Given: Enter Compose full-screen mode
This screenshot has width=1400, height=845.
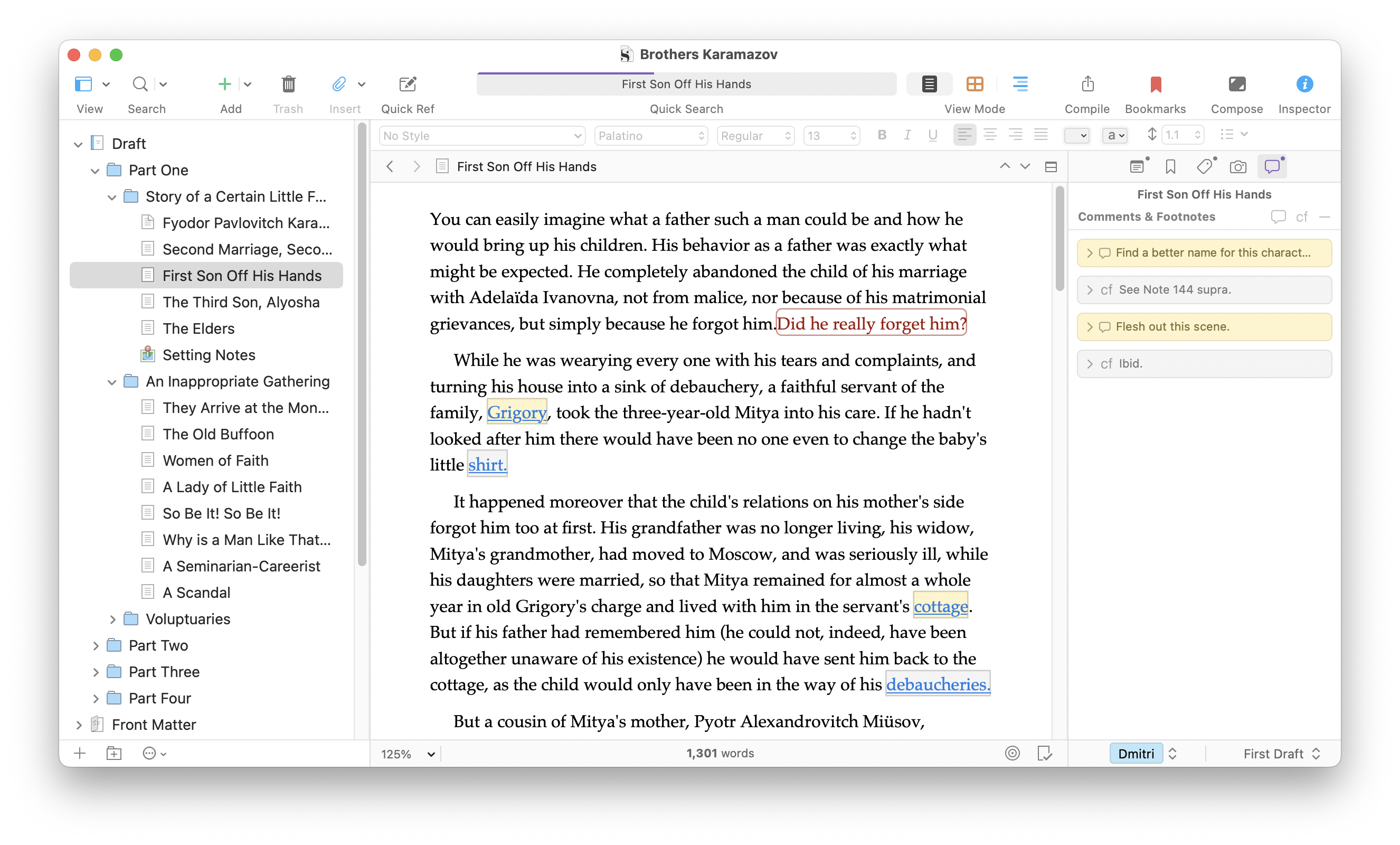Looking at the screenshot, I should click(1236, 84).
